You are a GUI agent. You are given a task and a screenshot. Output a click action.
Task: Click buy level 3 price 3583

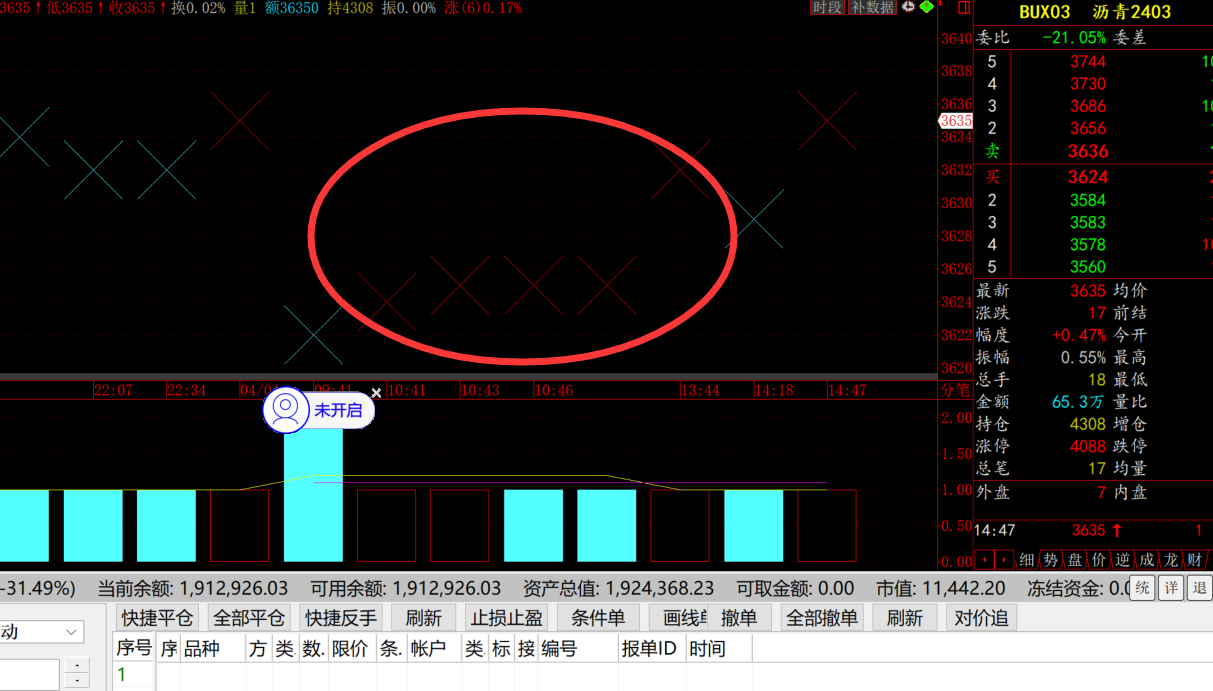pyautogui.click(x=1088, y=222)
